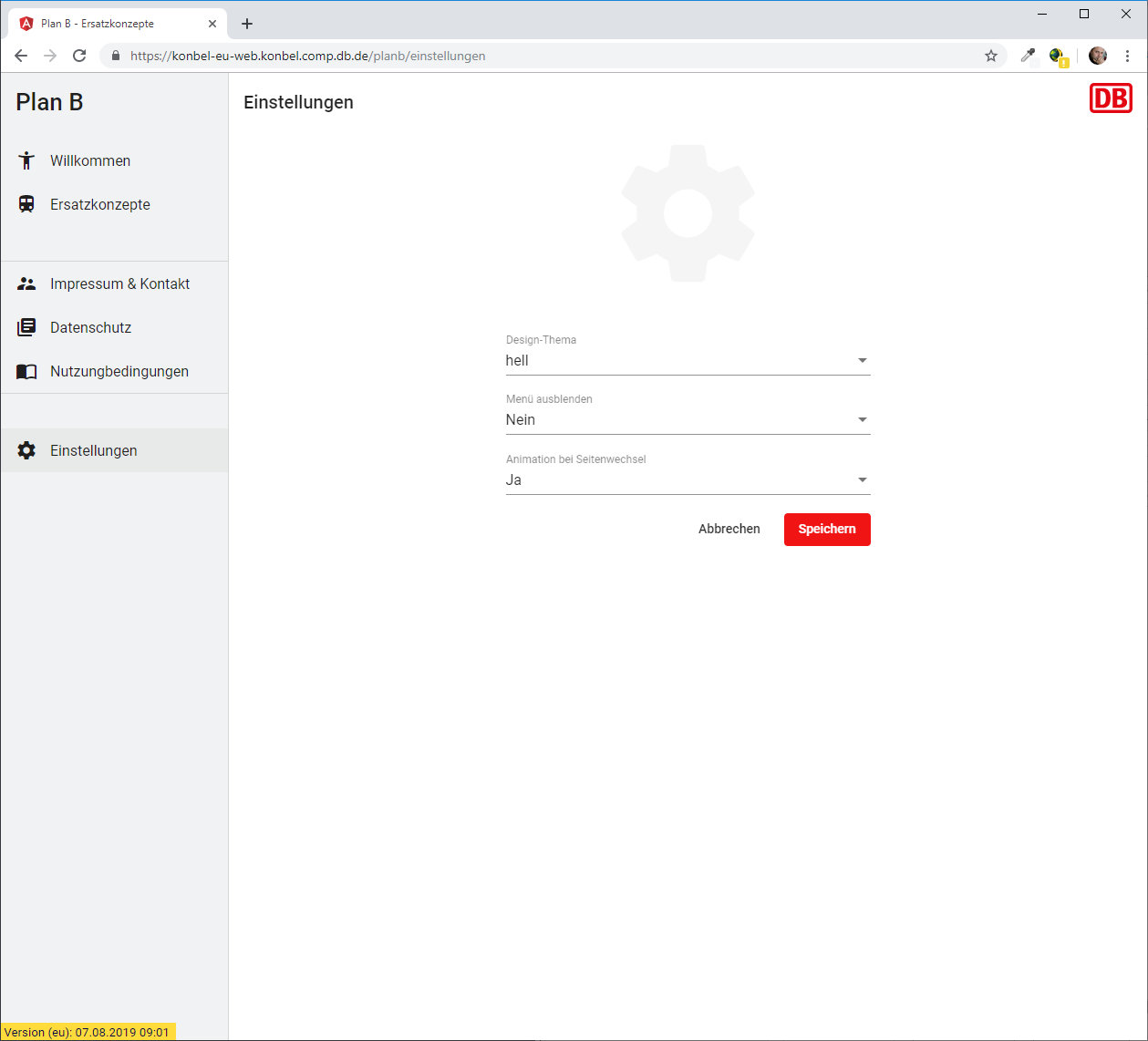
Task: Open the Nutzungbedingungen menu entry
Action: (119, 372)
